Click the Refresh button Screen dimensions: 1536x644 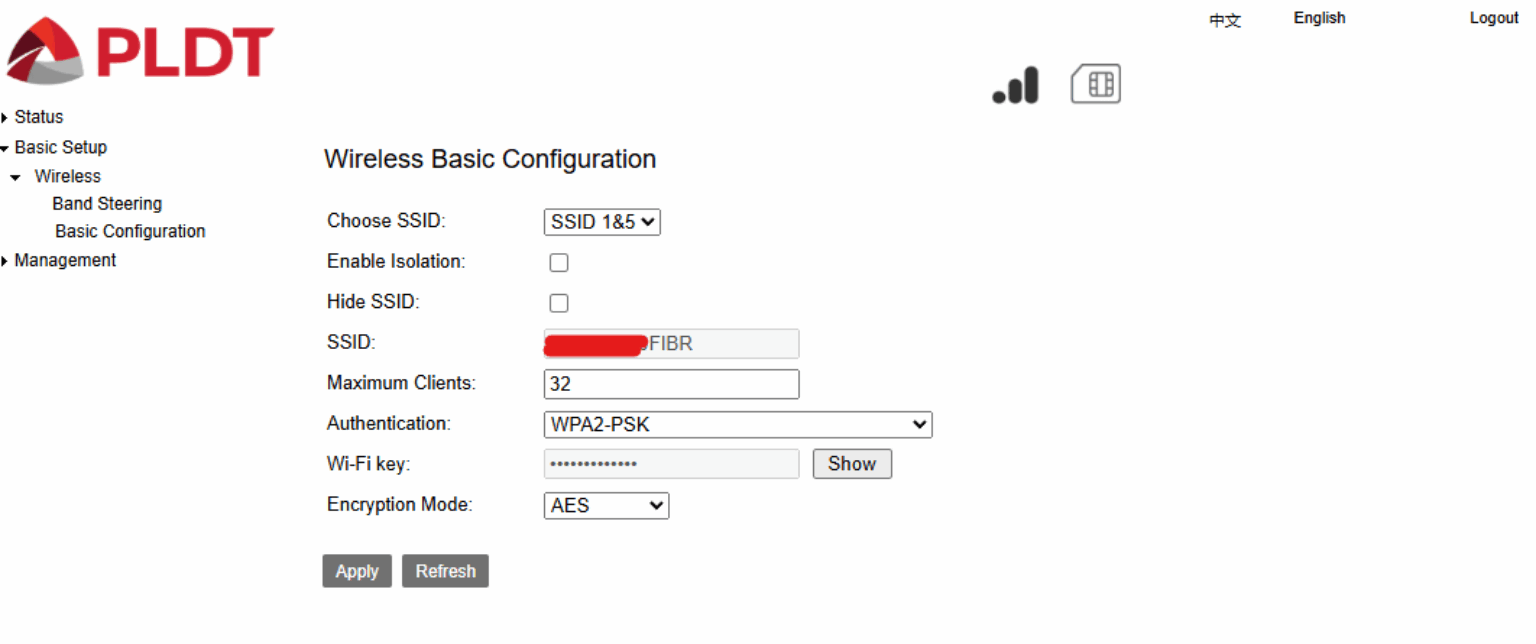point(445,570)
